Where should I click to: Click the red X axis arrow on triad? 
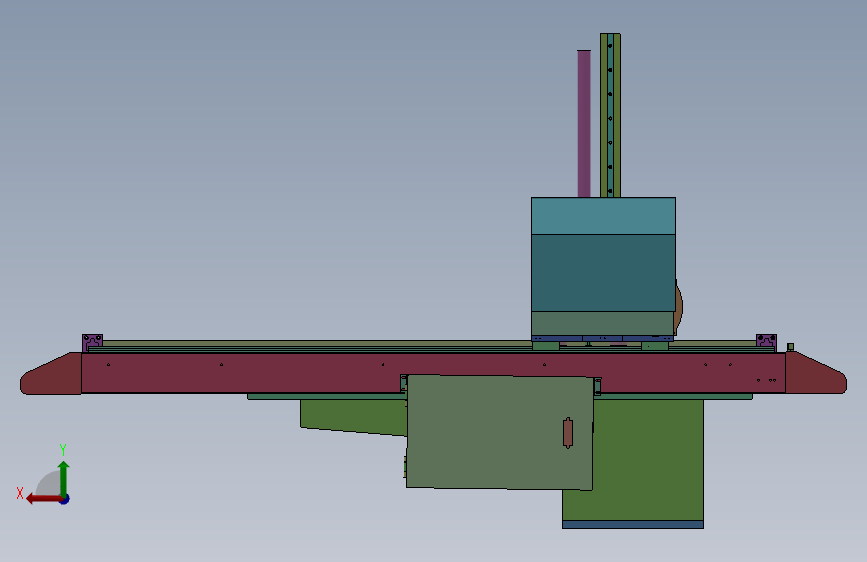(44, 499)
